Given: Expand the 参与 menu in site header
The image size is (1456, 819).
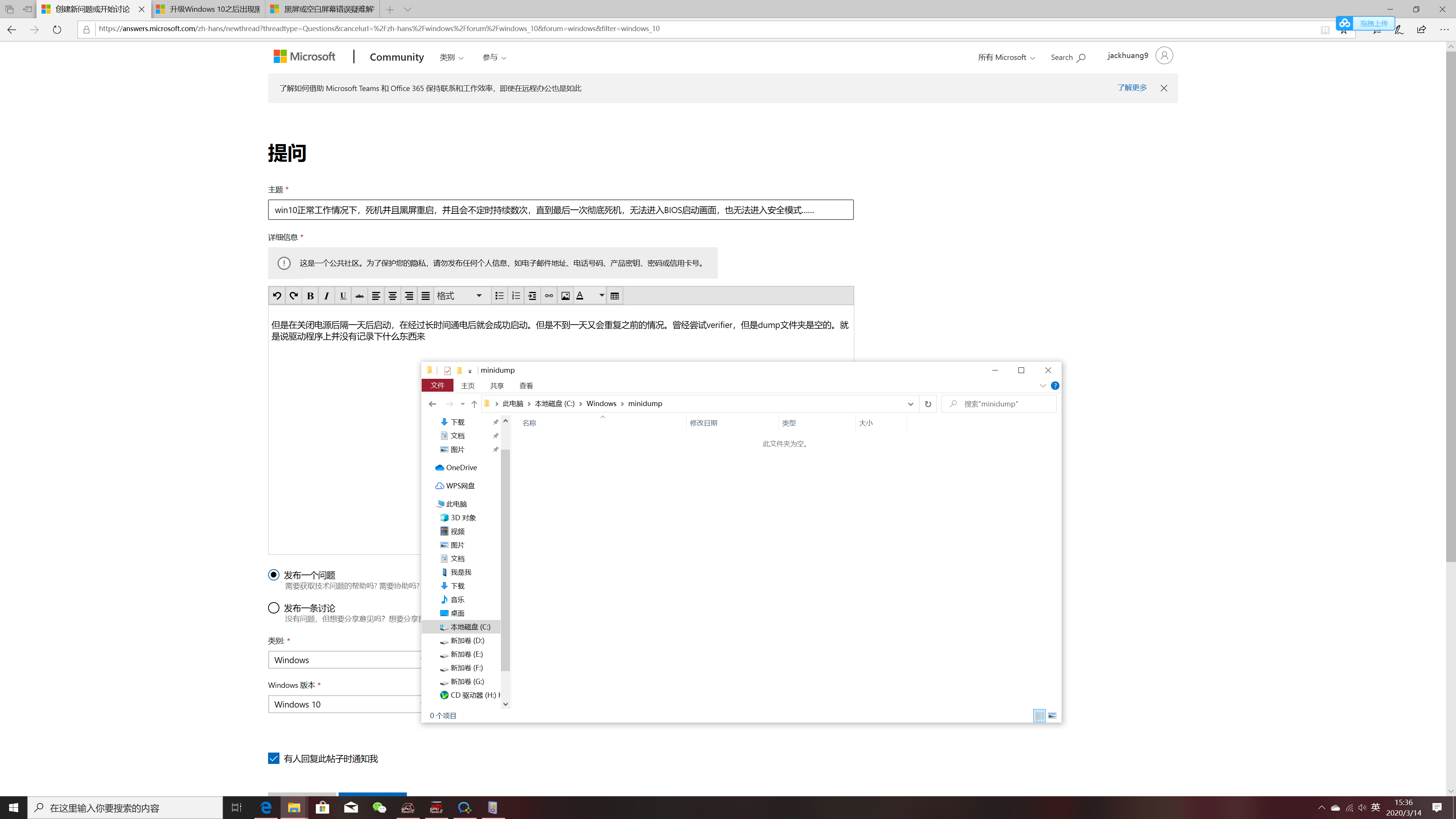Looking at the screenshot, I should [x=494, y=57].
